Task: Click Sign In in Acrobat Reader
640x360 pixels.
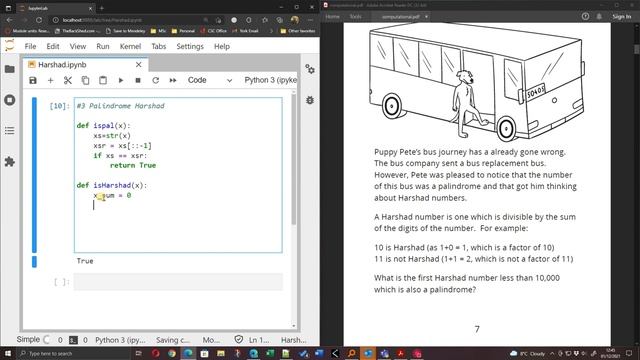Action: point(621,17)
